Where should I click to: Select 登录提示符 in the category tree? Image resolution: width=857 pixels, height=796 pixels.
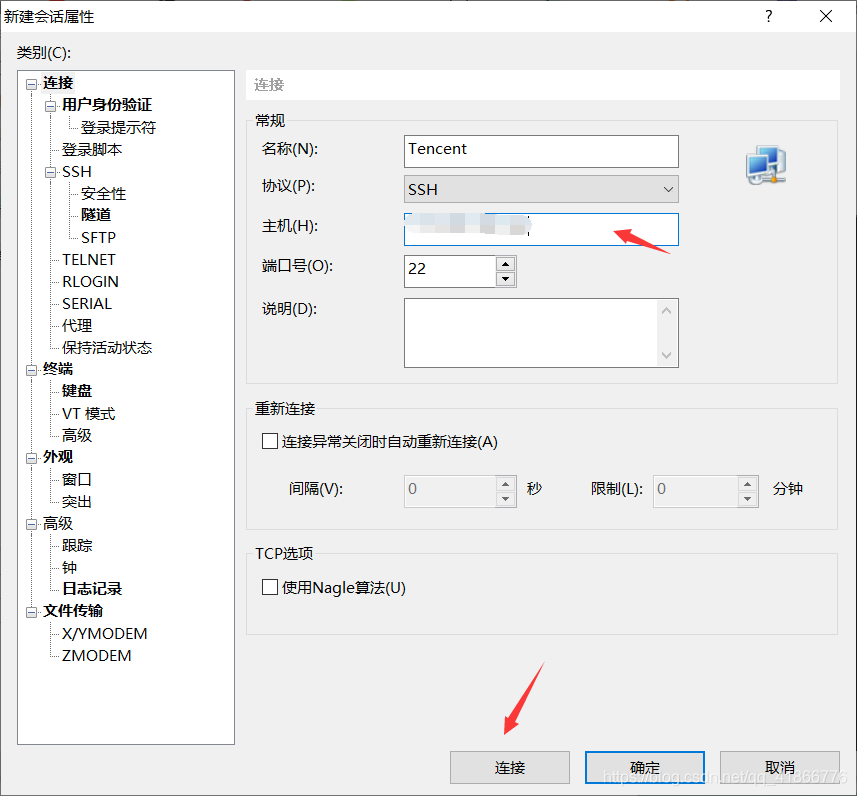(118, 127)
